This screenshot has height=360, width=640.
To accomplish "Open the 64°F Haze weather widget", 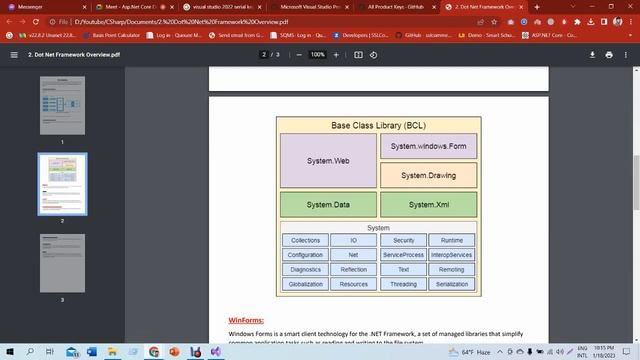I will pos(469,352).
